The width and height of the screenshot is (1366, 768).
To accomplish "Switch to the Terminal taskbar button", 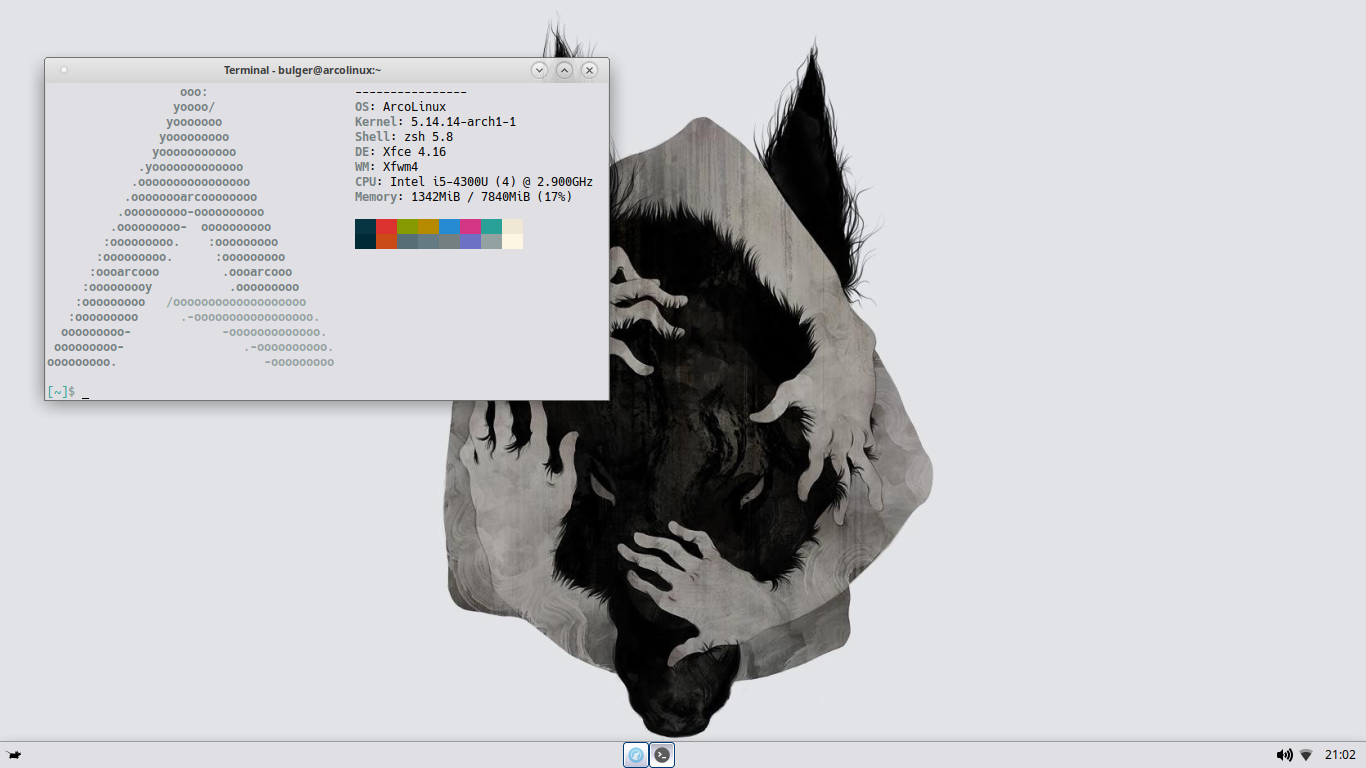I will (x=662, y=755).
